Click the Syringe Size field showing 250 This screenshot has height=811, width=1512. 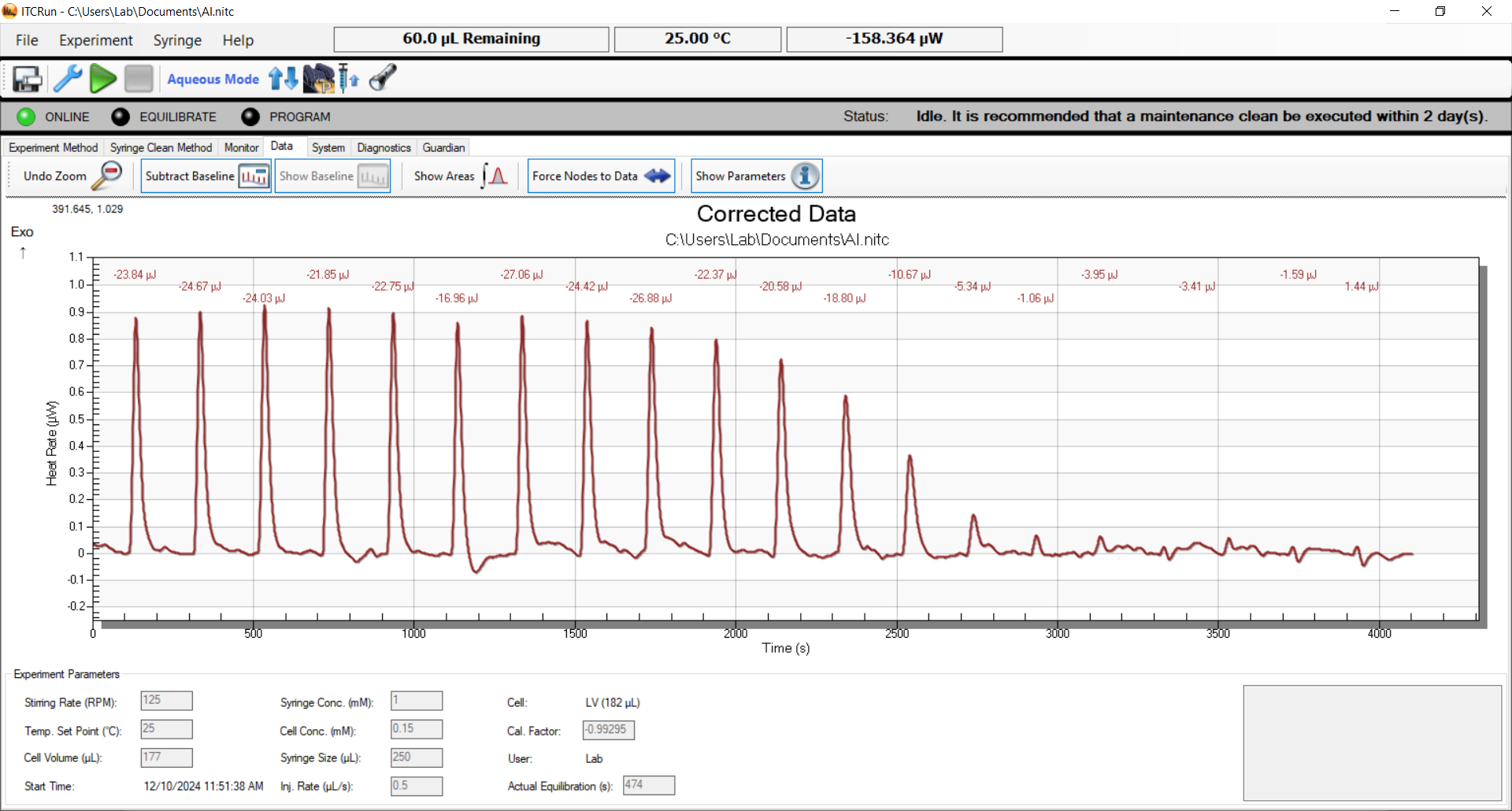[417, 757]
